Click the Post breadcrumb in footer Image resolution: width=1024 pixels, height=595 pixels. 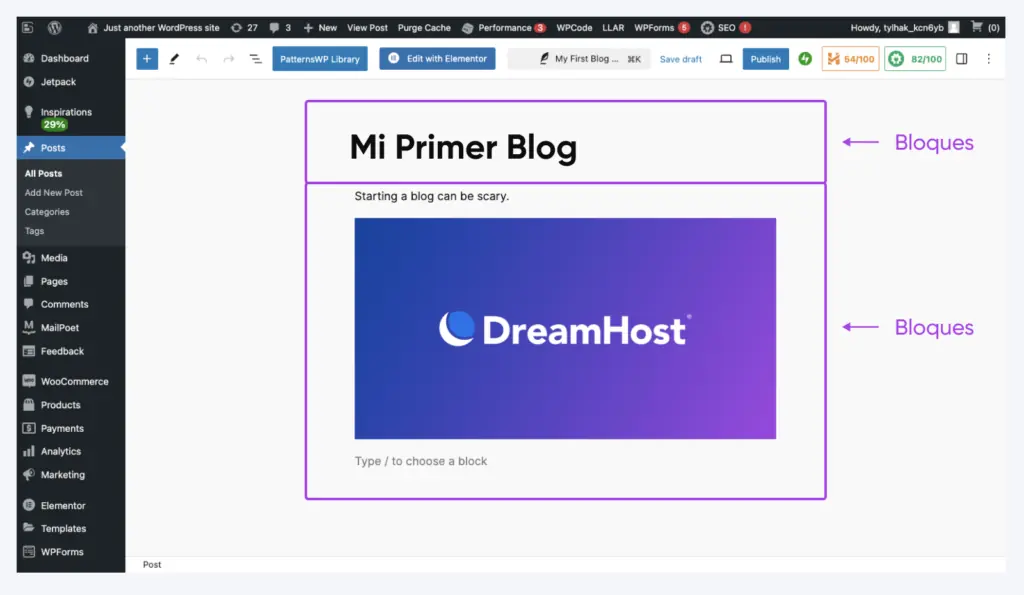[152, 564]
